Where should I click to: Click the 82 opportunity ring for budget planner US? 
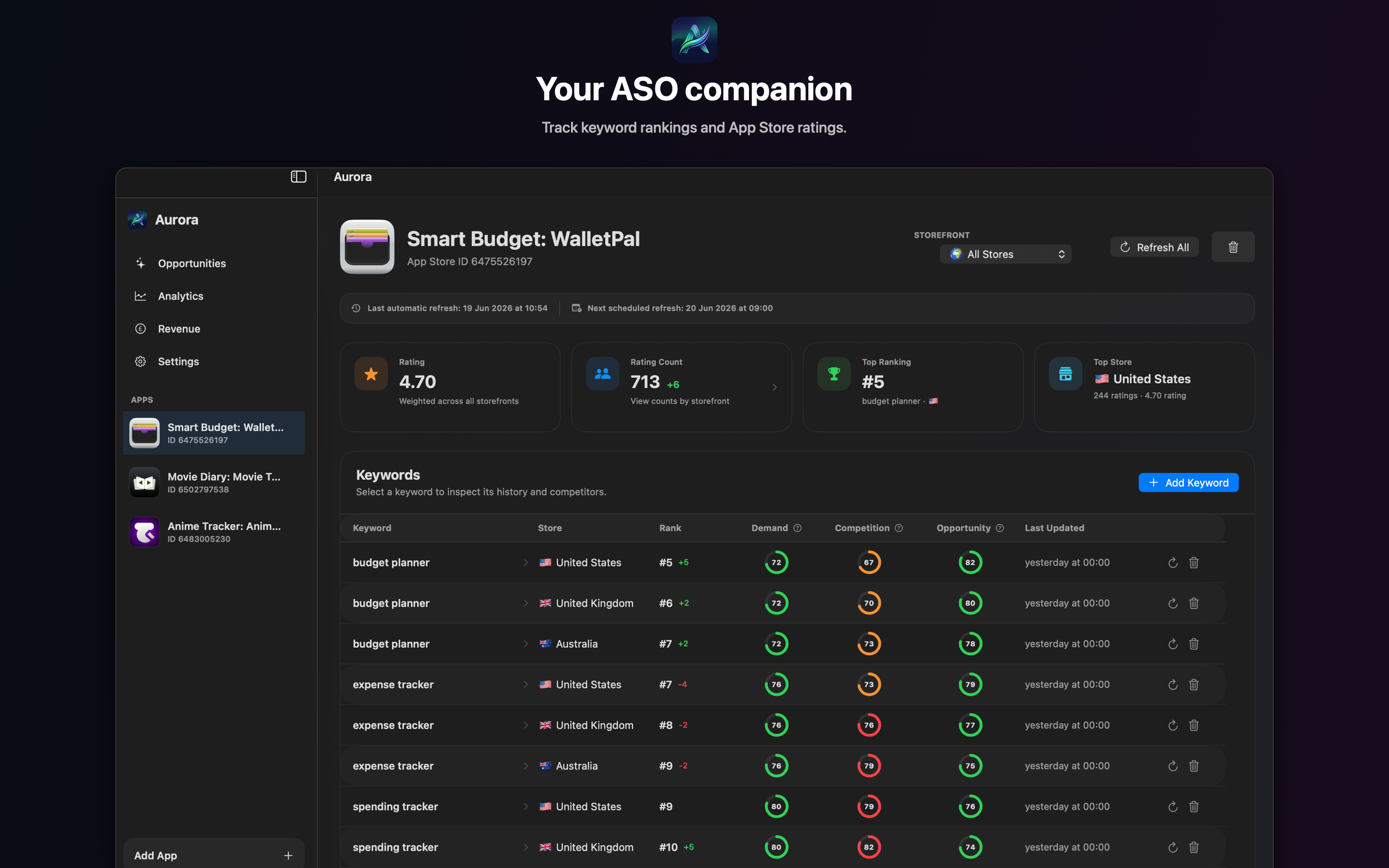(970, 563)
